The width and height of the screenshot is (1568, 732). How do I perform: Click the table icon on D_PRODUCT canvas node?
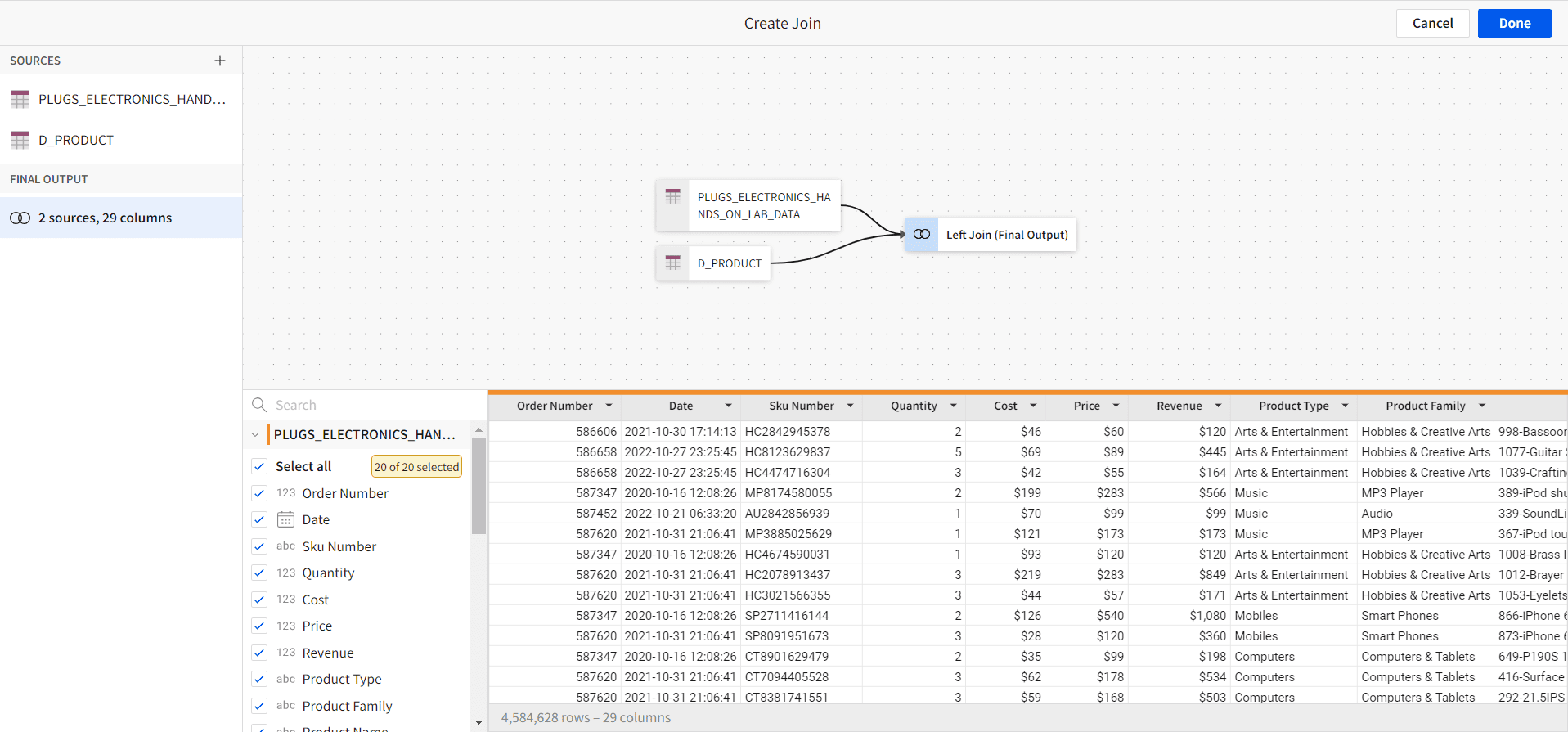(673, 263)
